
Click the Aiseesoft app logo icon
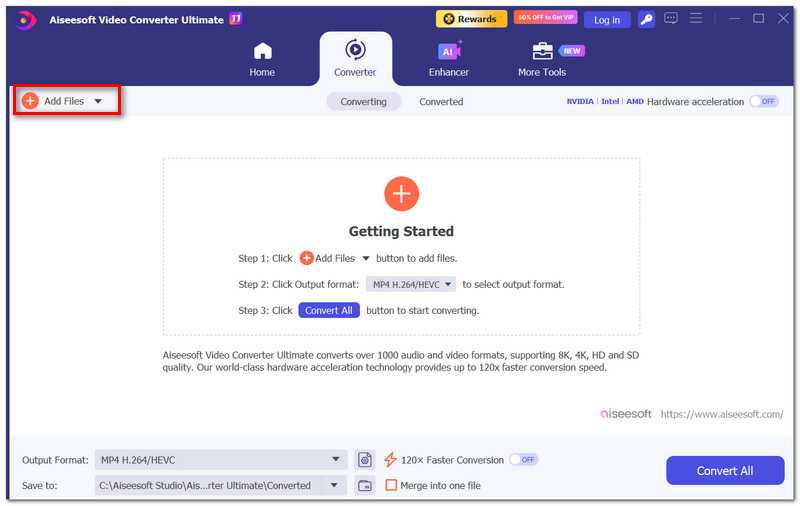(x=26, y=20)
